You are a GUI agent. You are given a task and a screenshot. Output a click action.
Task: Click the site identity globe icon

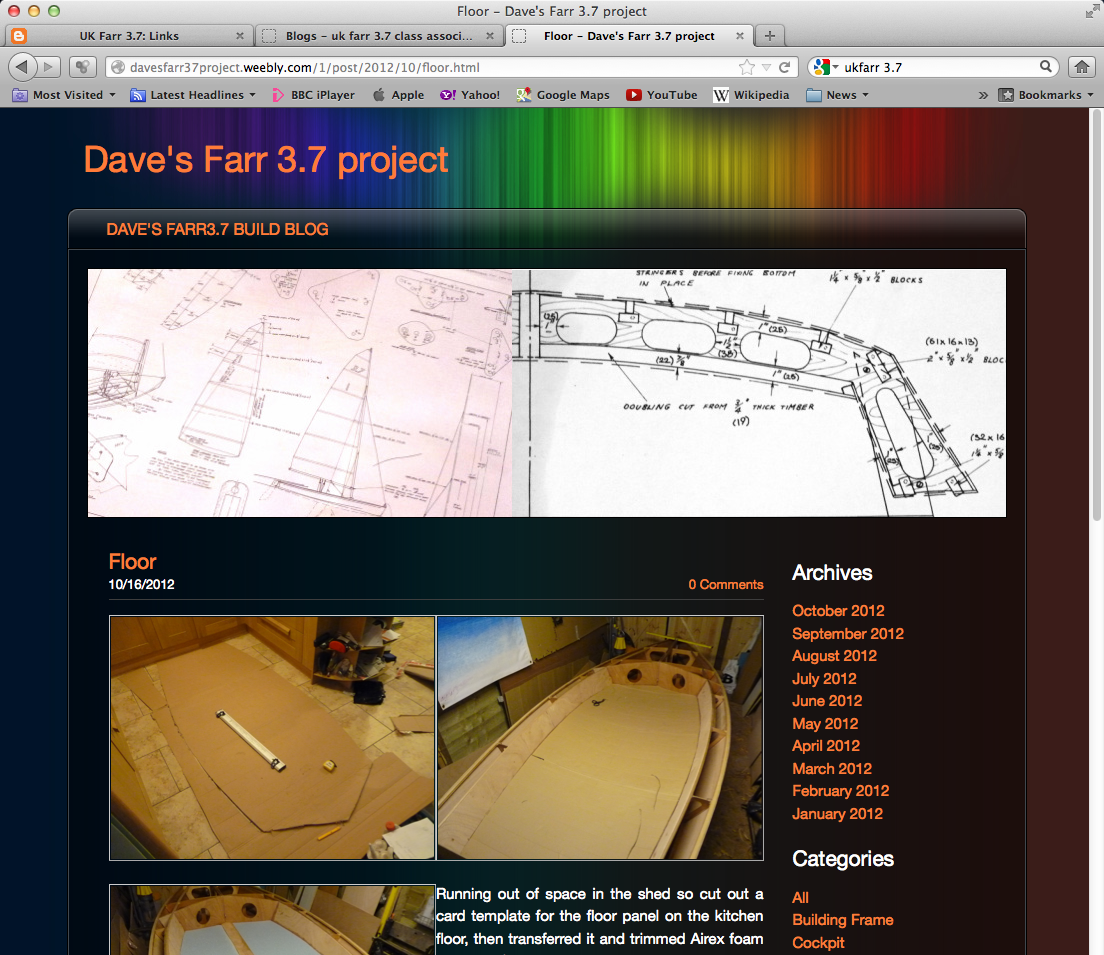tap(118, 68)
